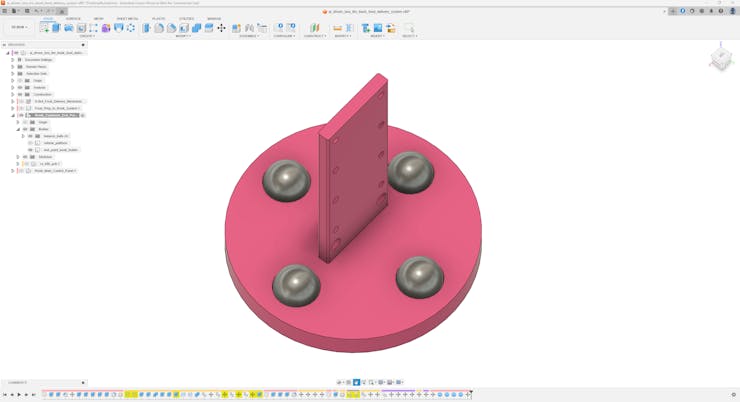Viewport: 740px width, 402px height.
Task: Click the Browser panel header
Action: coord(40,45)
